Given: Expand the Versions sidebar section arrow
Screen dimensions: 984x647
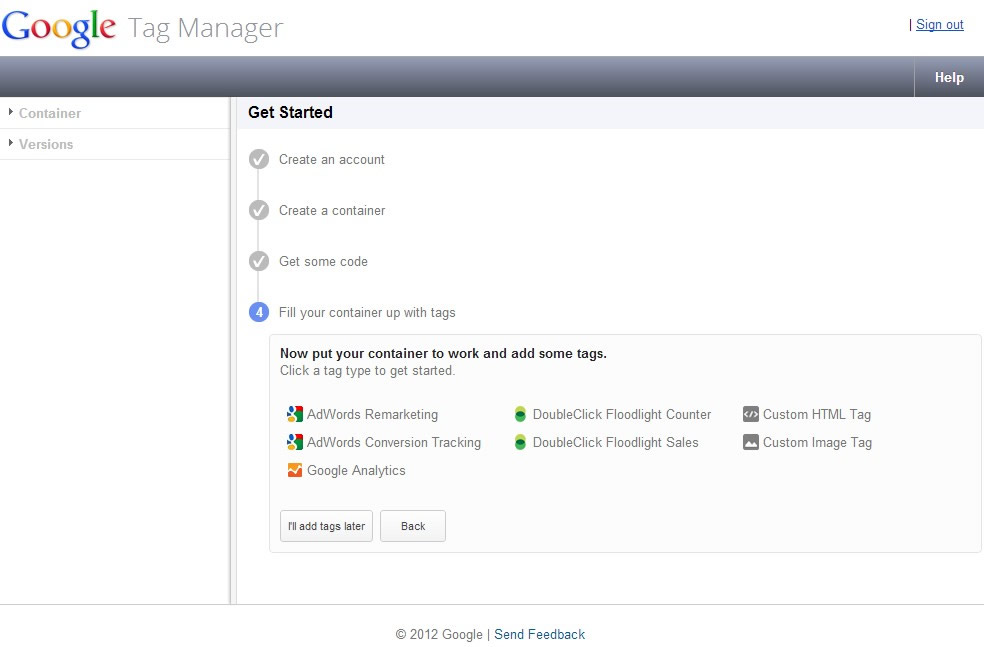Looking at the screenshot, I should click(x=11, y=143).
